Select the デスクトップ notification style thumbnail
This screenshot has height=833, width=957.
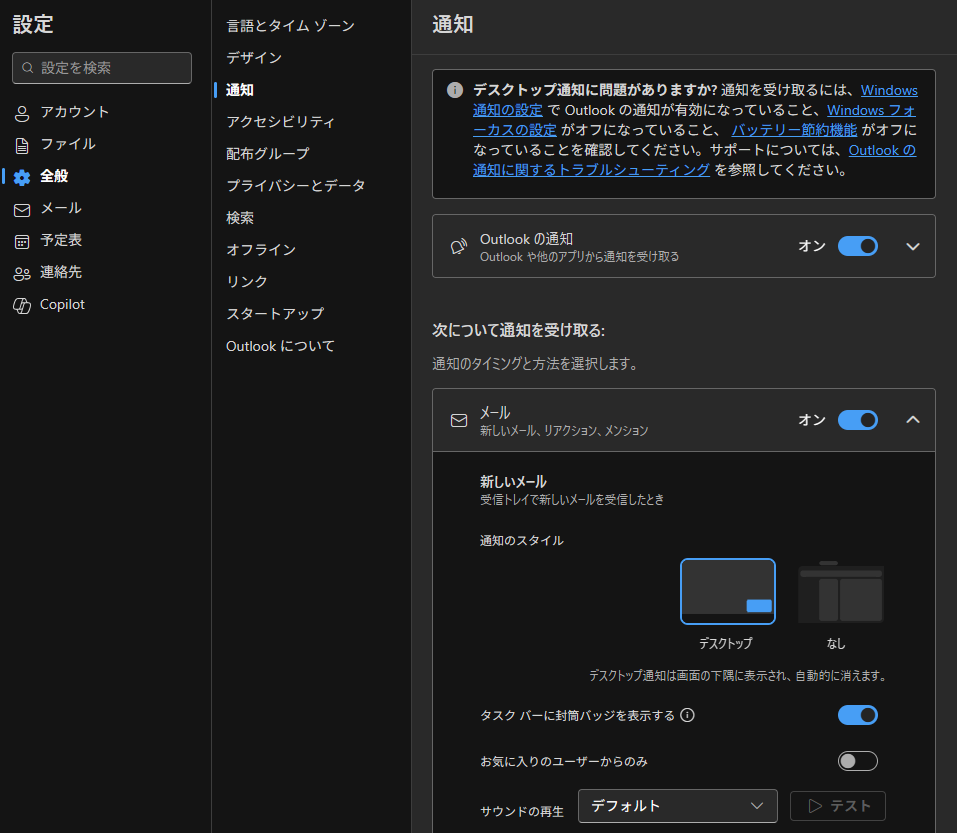728,591
